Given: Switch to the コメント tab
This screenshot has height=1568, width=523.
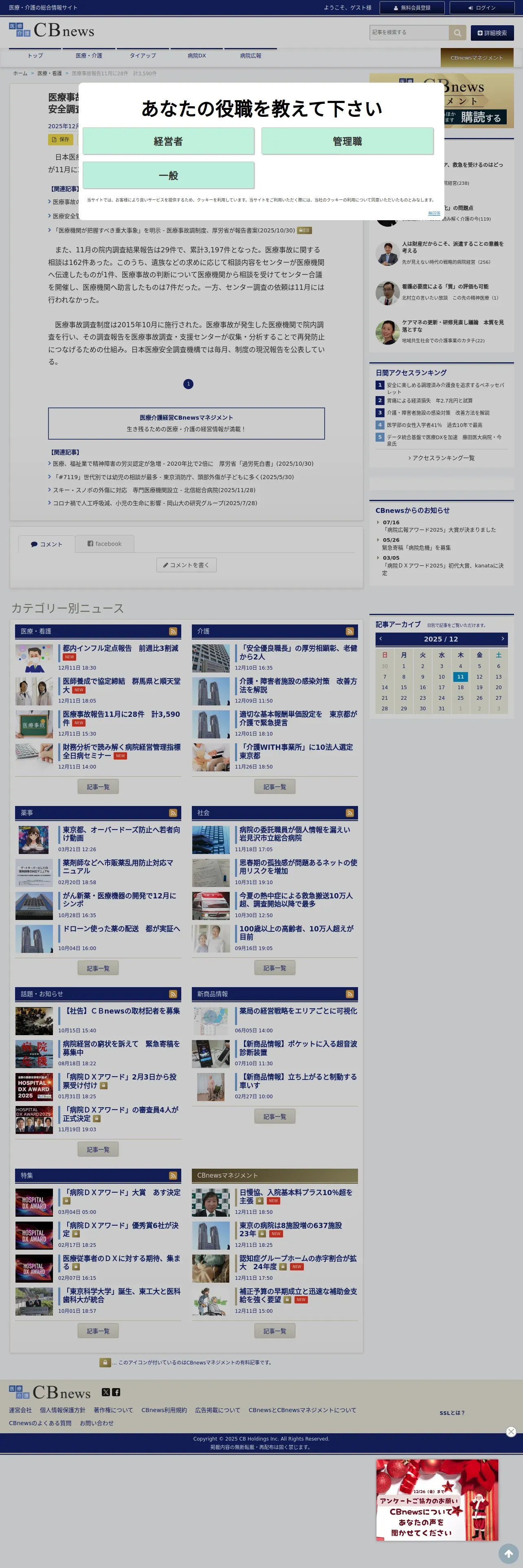Looking at the screenshot, I should (46, 543).
